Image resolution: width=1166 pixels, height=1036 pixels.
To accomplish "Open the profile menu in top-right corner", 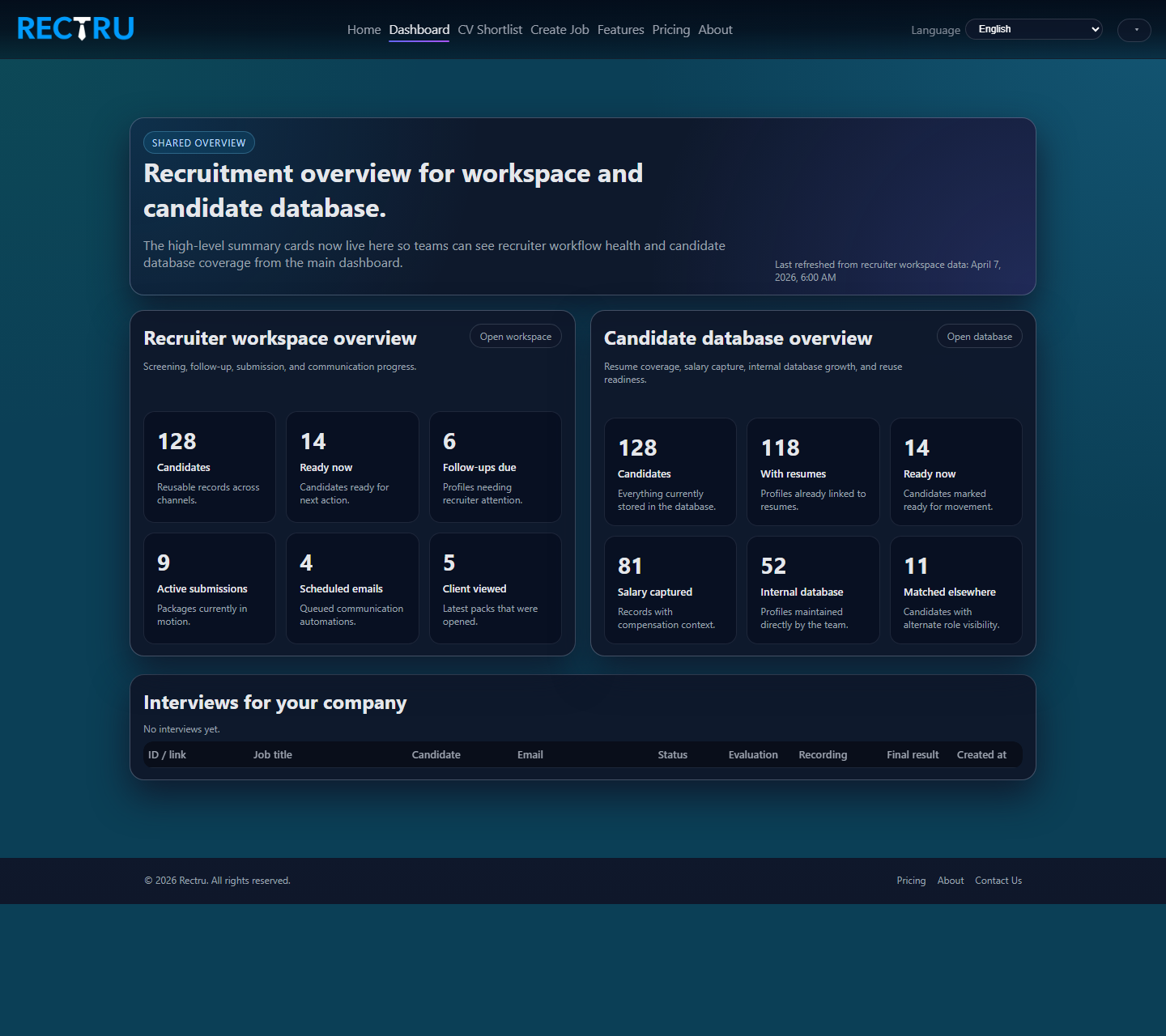I will tap(1134, 30).
